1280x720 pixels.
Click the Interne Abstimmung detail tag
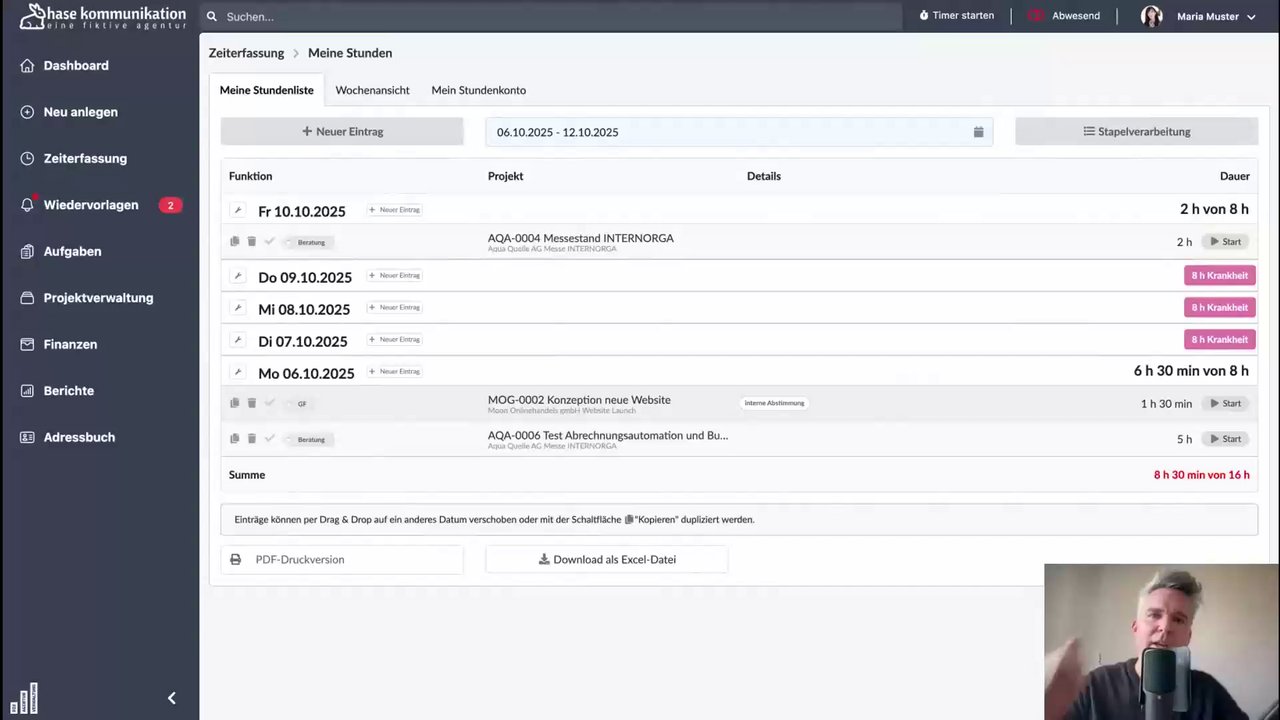point(774,403)
